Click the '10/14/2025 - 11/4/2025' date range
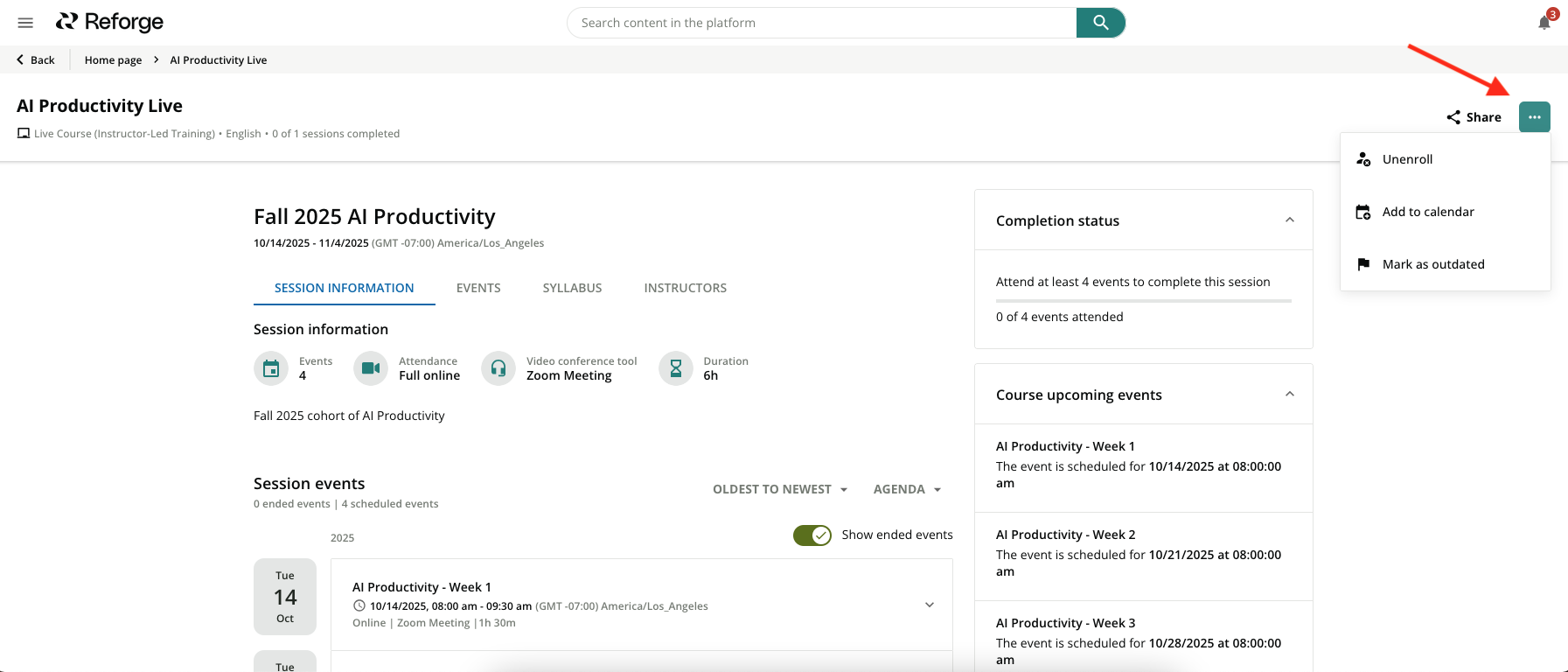 coord(311,243)
